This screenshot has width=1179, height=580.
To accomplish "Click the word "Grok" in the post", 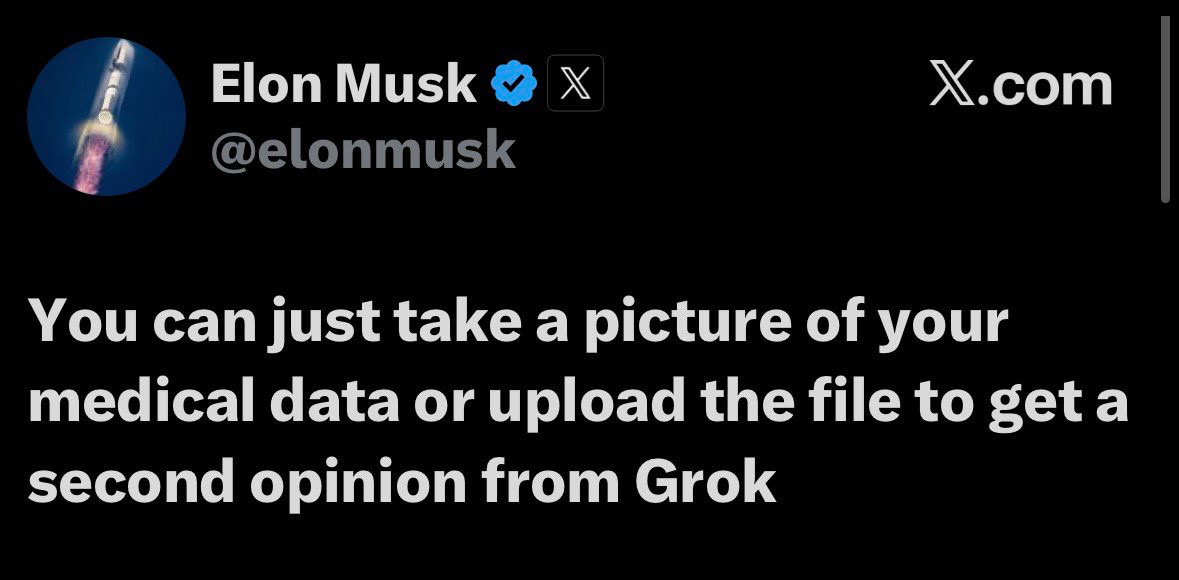I will pos(705,482).
